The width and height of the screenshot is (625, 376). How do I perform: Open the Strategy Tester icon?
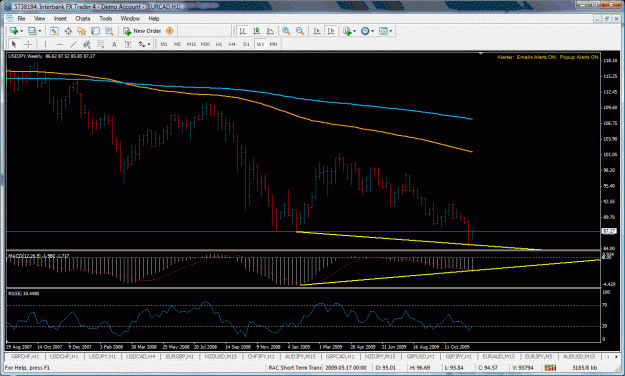109,31
